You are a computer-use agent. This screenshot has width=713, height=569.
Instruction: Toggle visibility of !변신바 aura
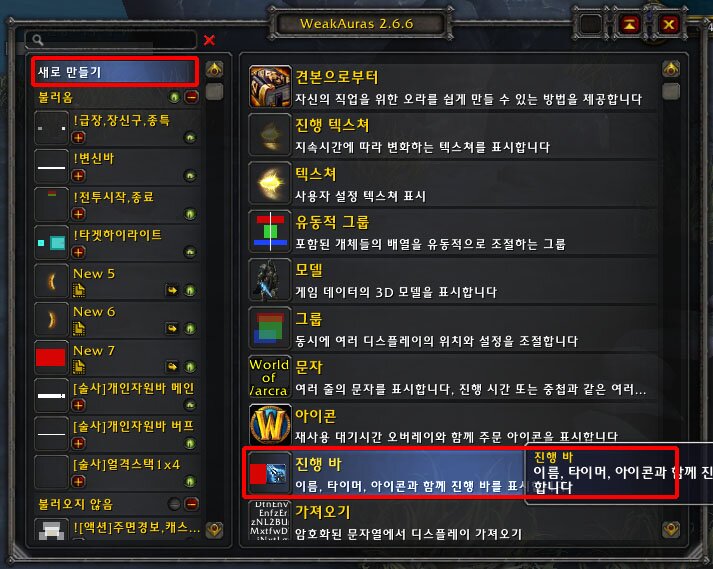190,176
